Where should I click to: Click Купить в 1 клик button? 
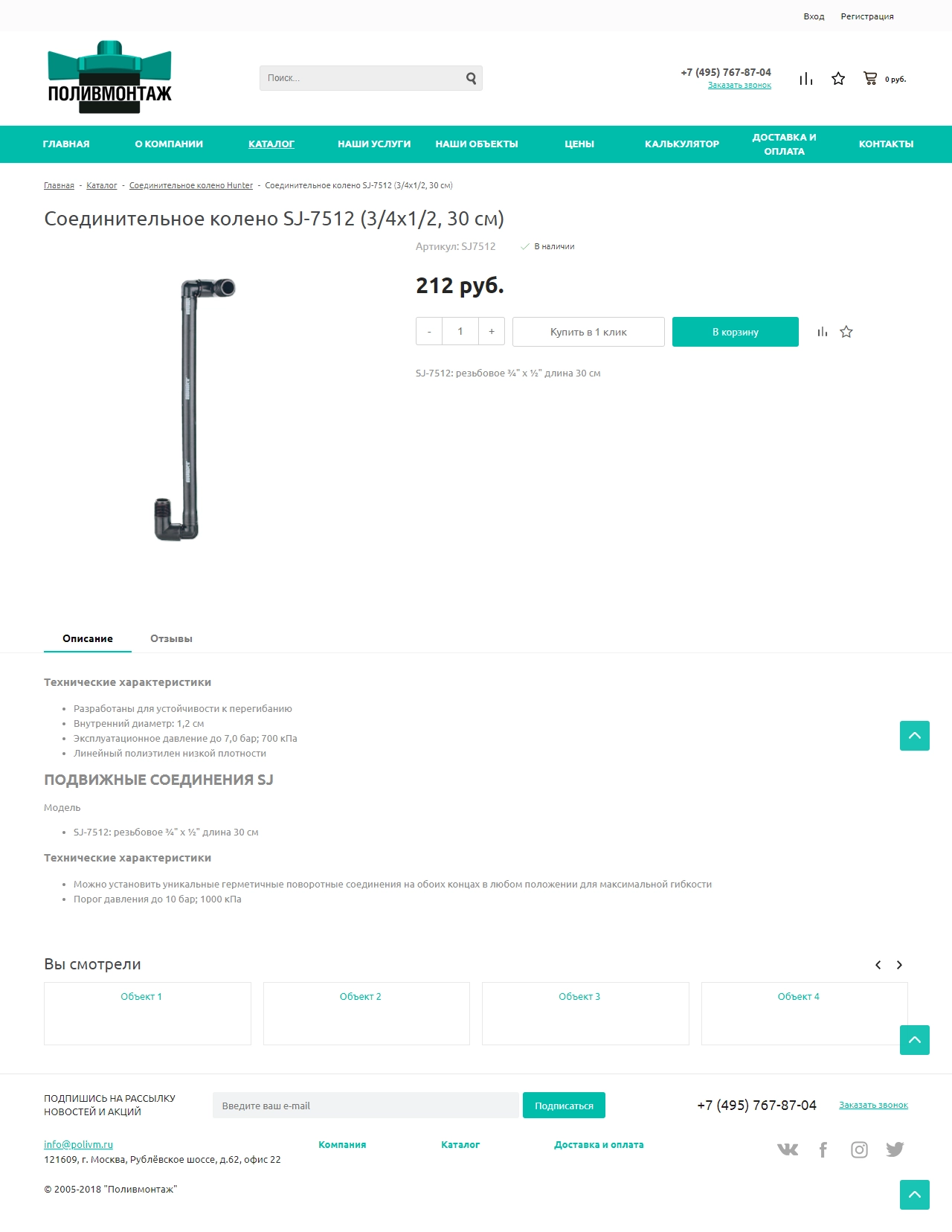[x=588, y=332]
